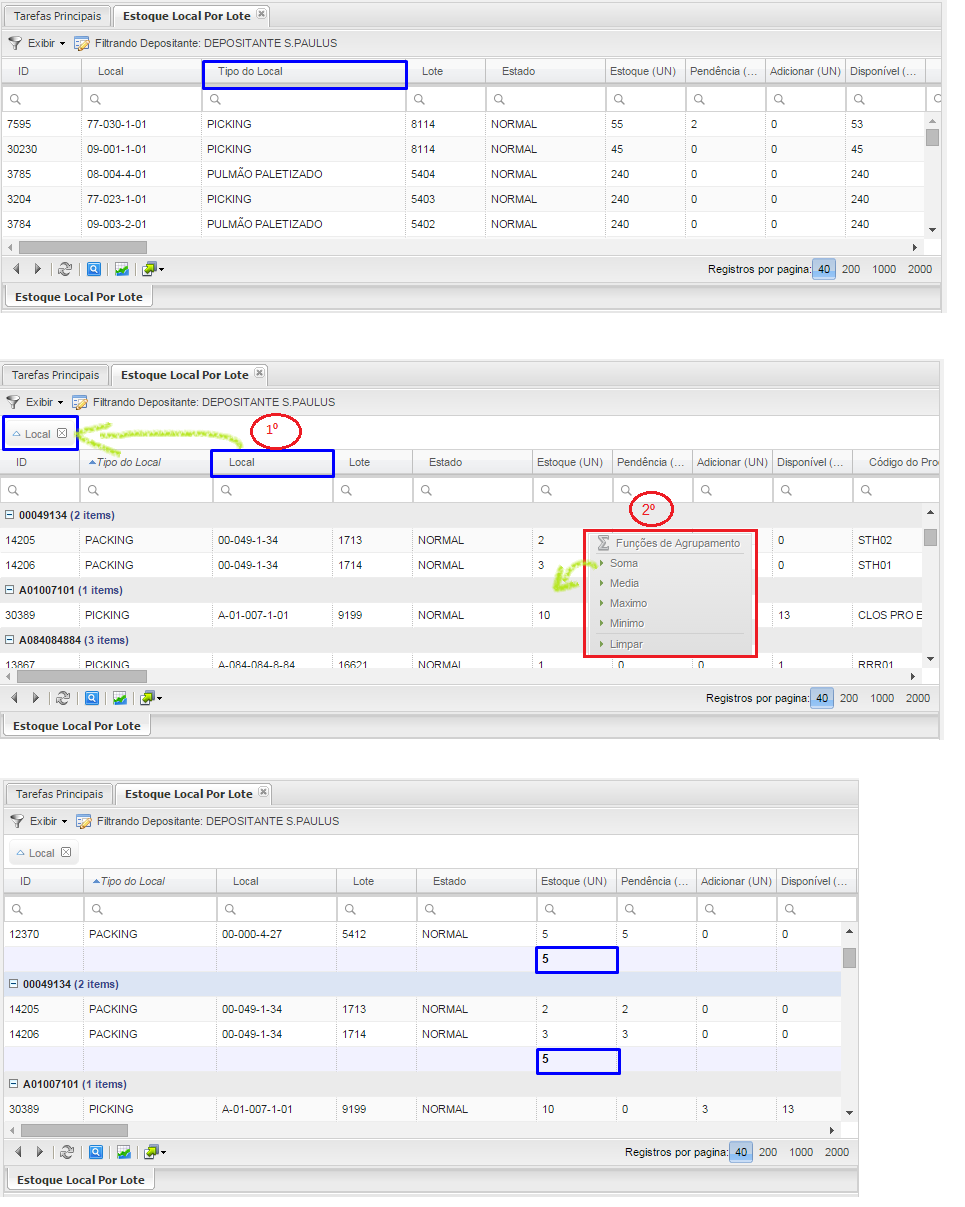Close Estoque Local Por Lote tab, top panel
The image size is (965, 1207).
tap(261, 14)
